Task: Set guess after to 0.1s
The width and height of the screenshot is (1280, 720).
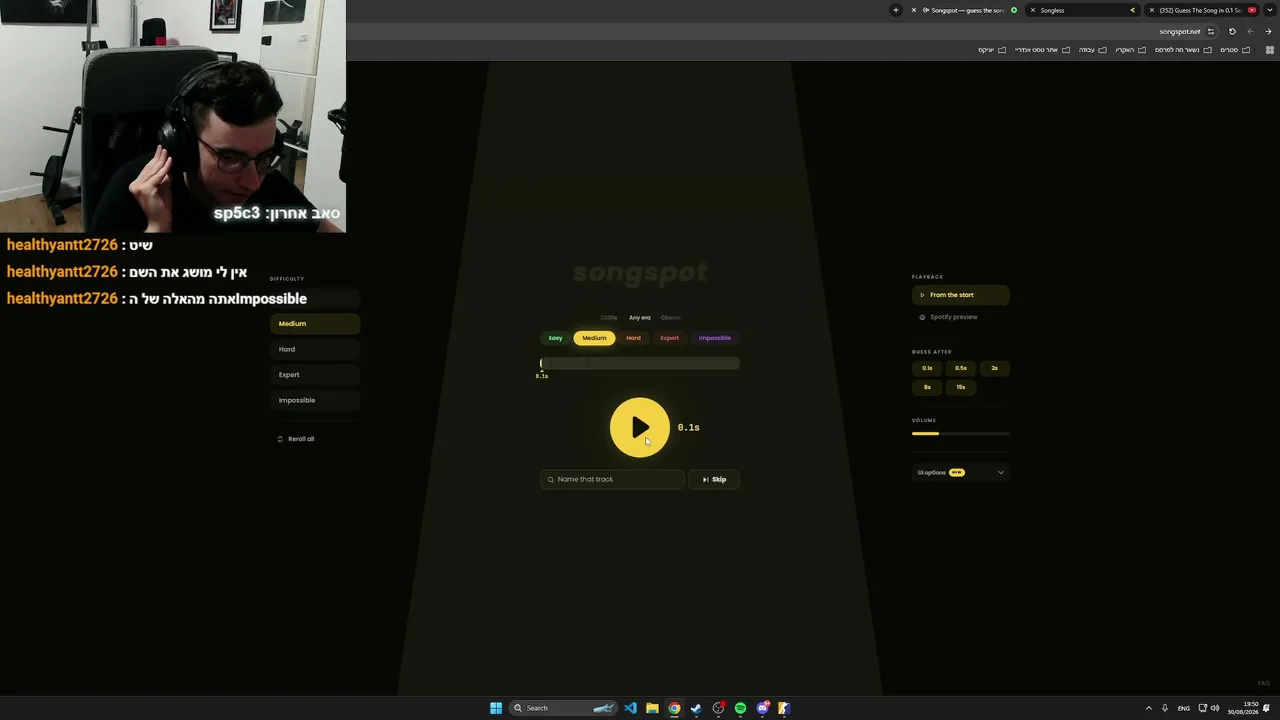Action: 927,368
